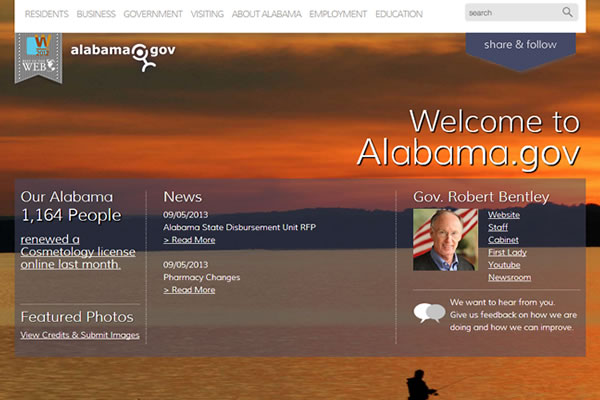Read More about Pharmacy Changes
The width and height of the screenshot is (600, 400).
tap(189, 290)
